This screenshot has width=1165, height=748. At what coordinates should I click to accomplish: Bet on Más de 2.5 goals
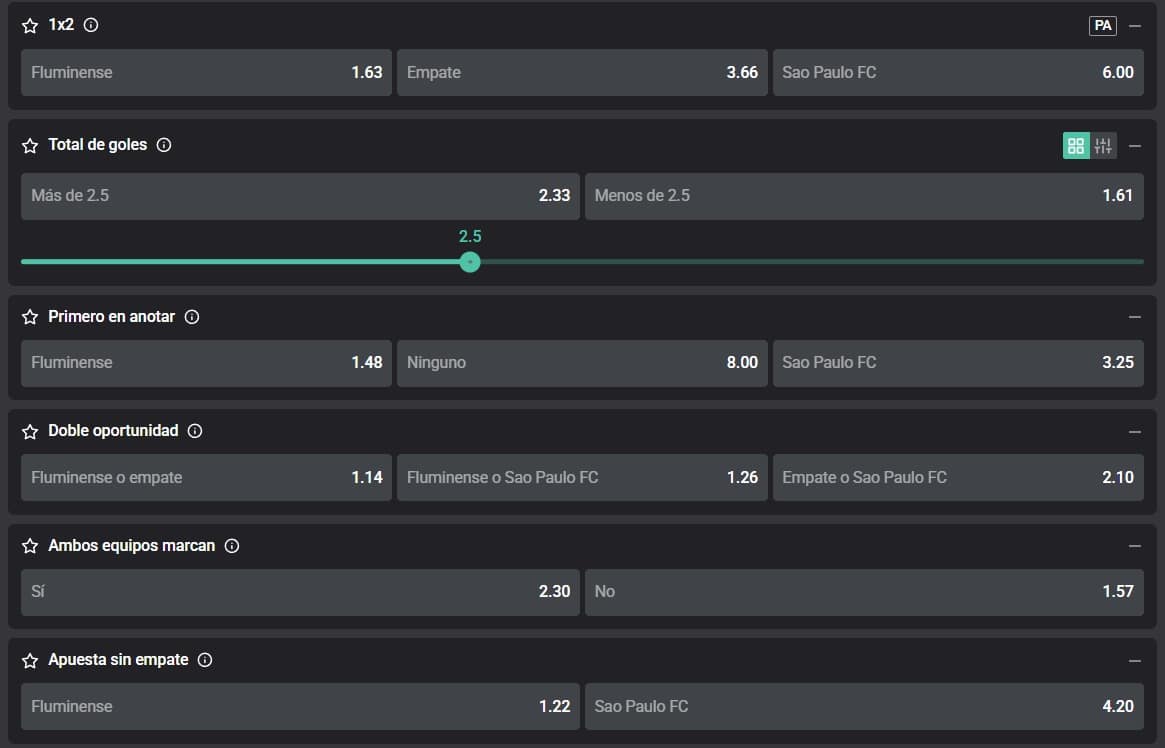300,196
